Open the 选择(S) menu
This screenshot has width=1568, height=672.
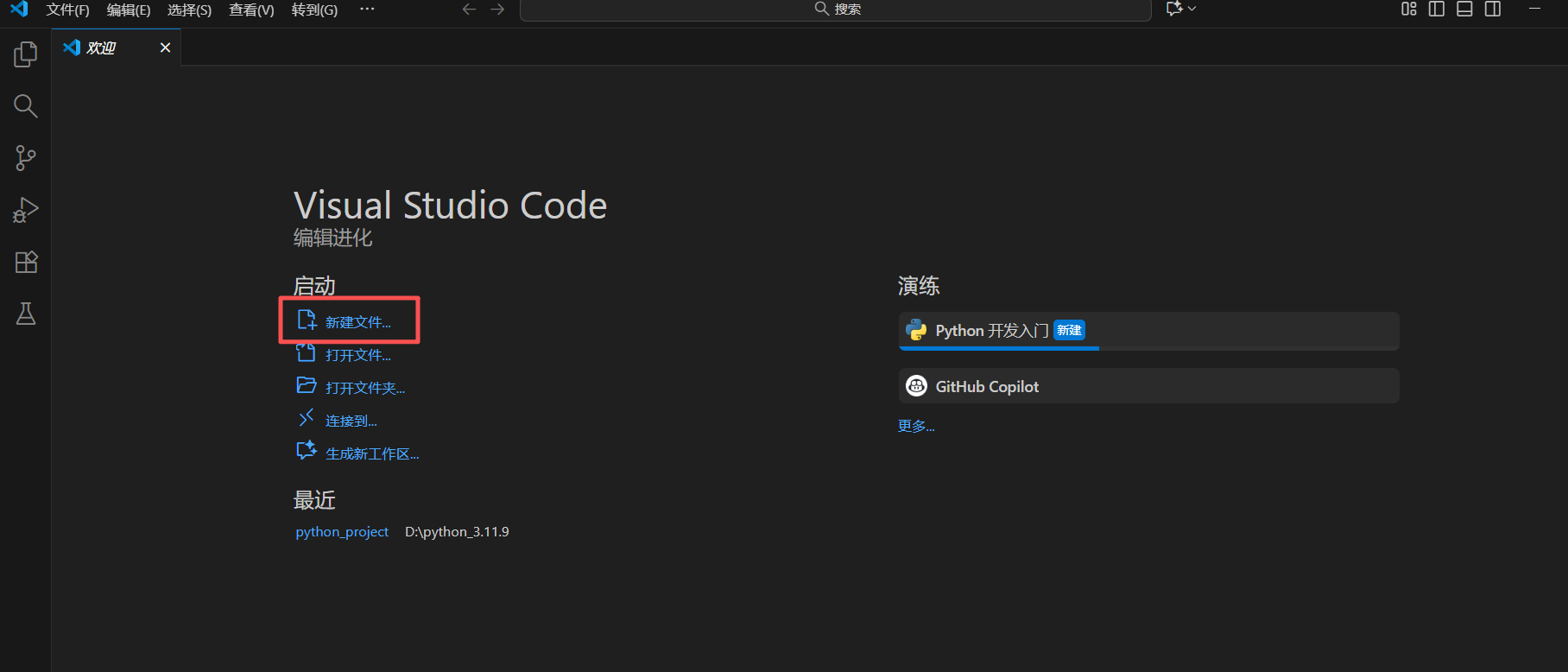[189, 10]
